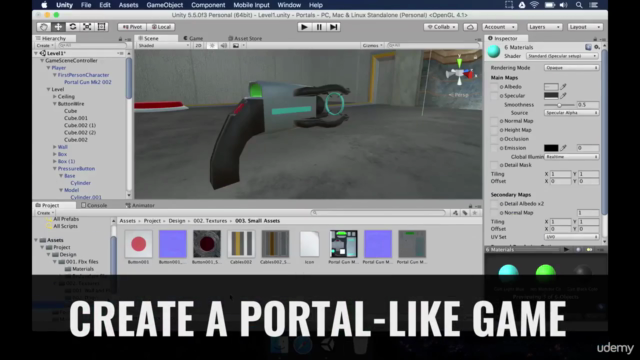
Task: Pick Specular color with eyedropper
Action: [x=564, y=96]
